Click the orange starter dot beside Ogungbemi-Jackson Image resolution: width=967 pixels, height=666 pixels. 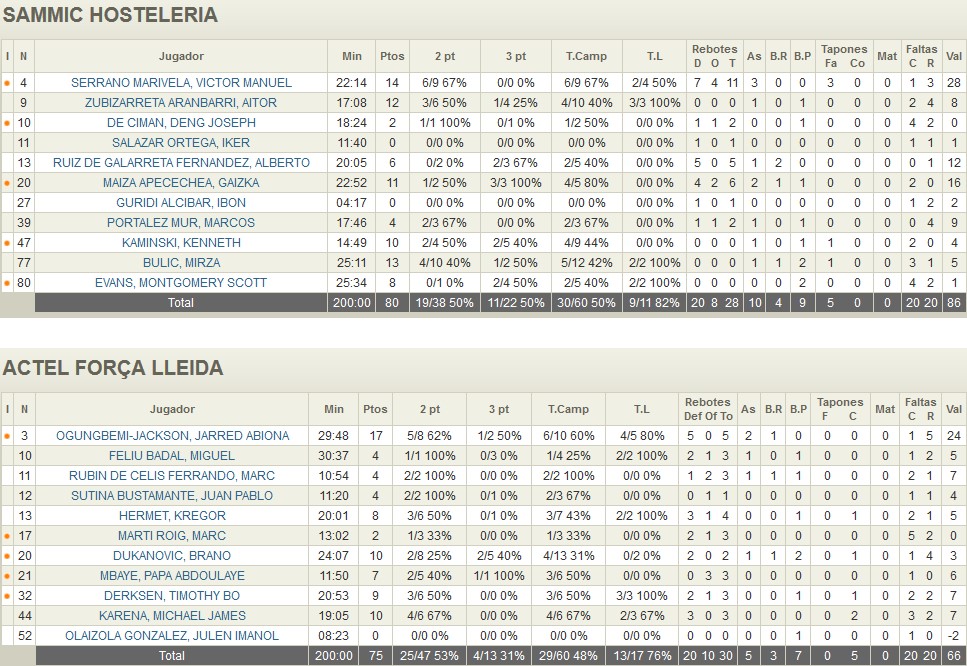point(8,436)
